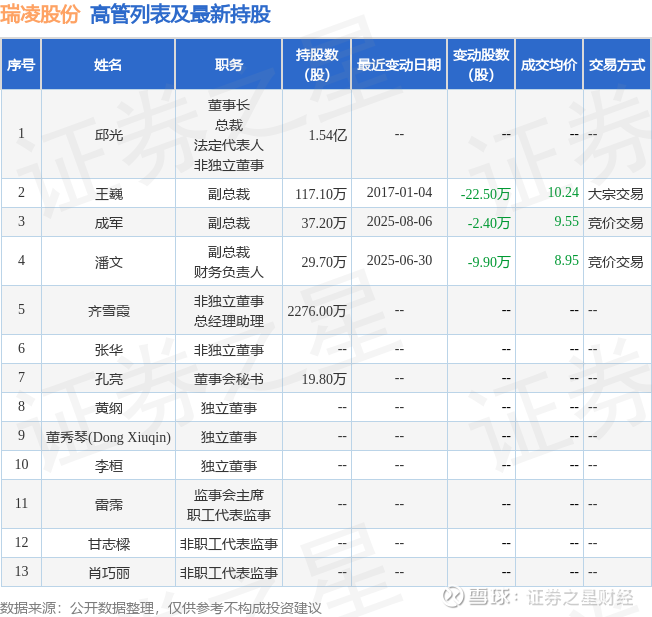Viewport: 652px width, 617px height.
Task: Click the position 法定代表人
Action: (229, 145)
